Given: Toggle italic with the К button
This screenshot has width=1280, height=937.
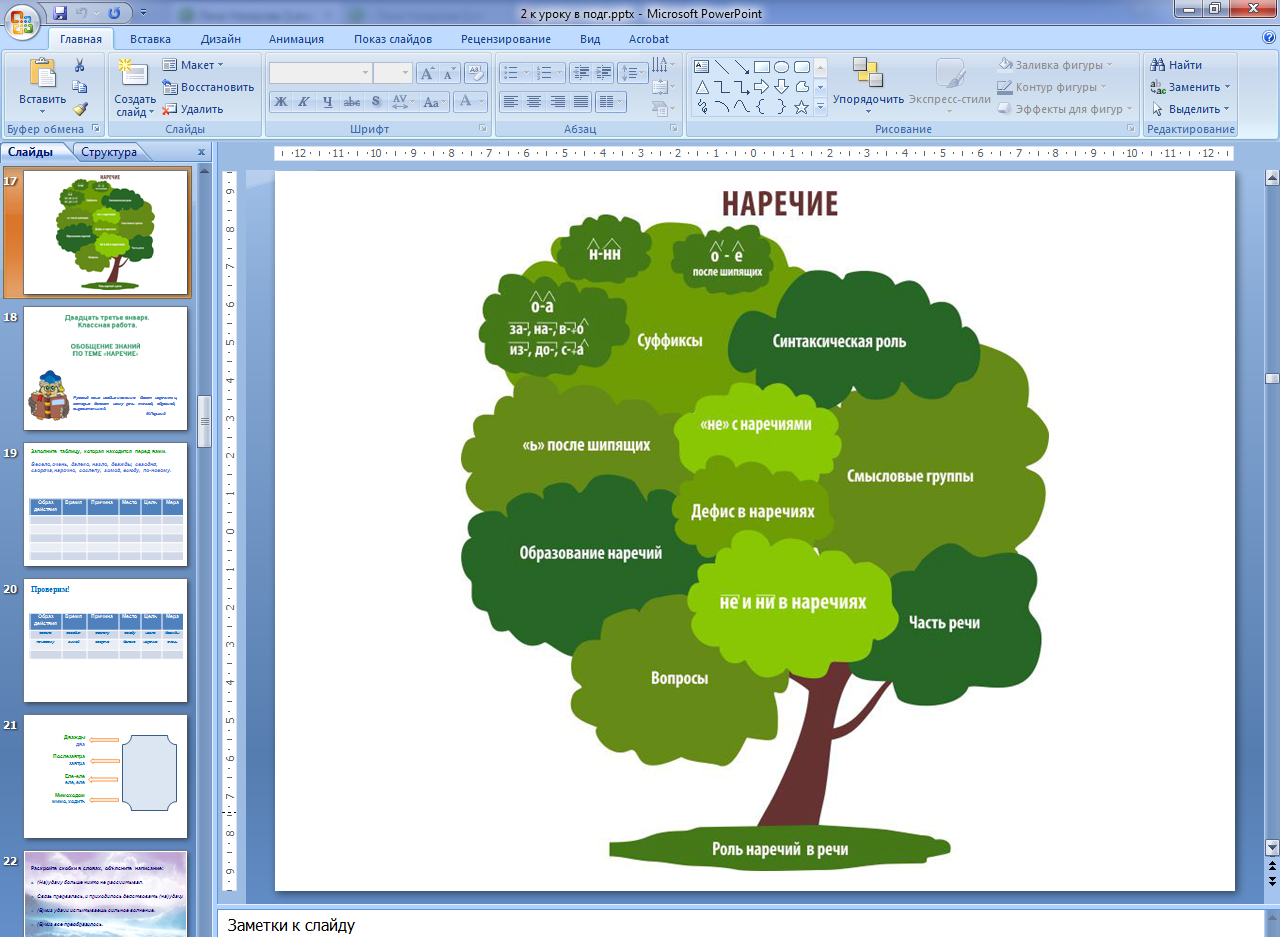Looking at the screenshot, I should [303, 101].
